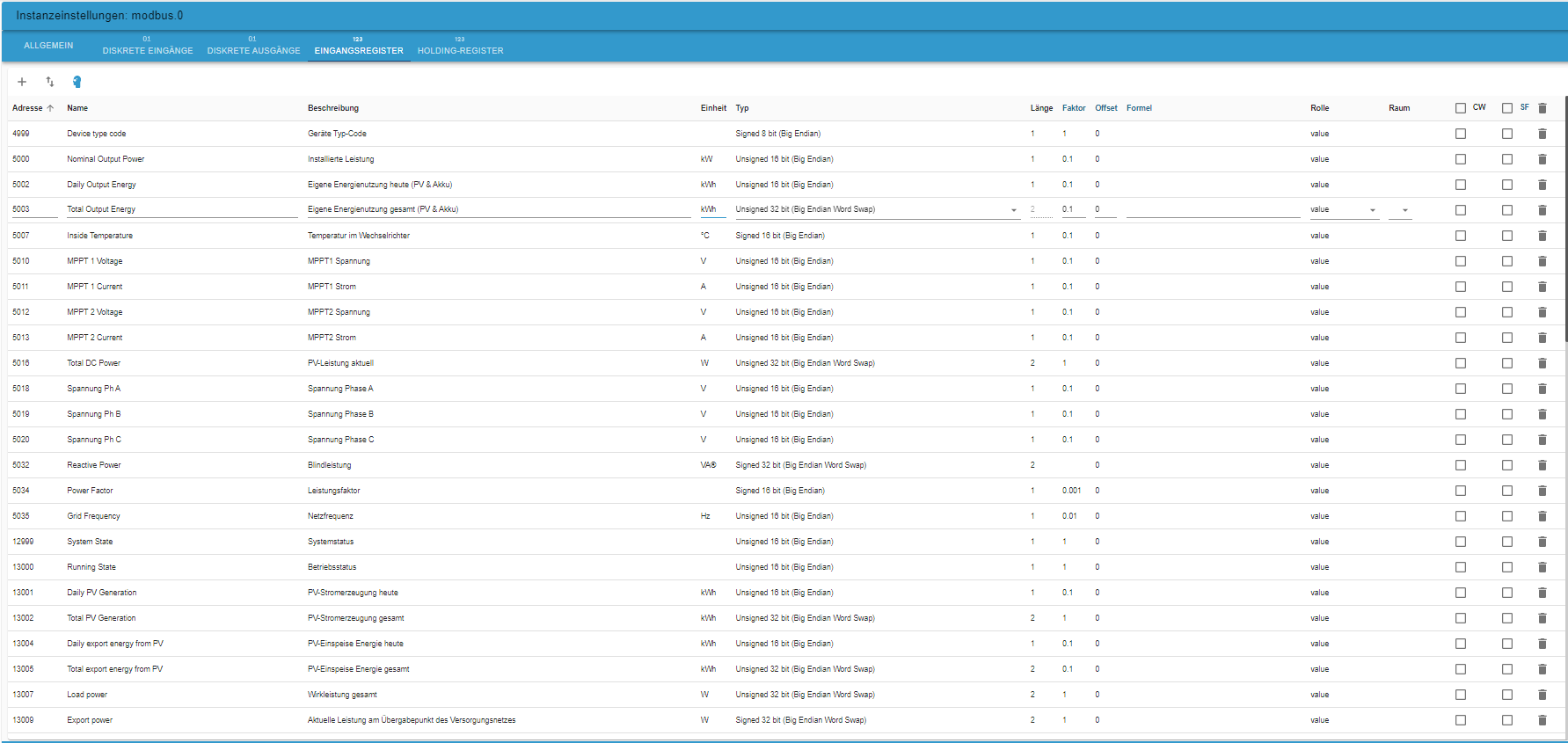Screen dimensions: 1568x743
Task: Select the 'Wirkleistung gesamt' description cell
Action: pos(342,695)
